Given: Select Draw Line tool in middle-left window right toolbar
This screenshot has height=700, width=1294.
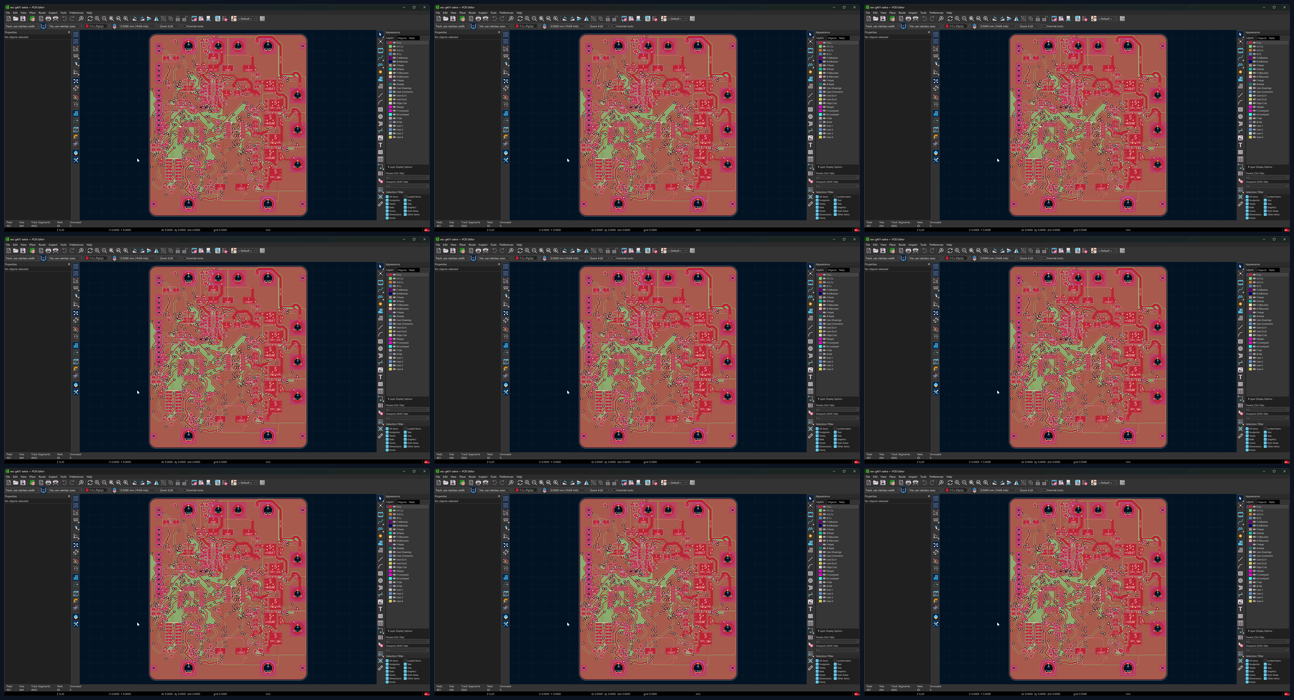Looking at the screenshot, I should coord(380,327).
